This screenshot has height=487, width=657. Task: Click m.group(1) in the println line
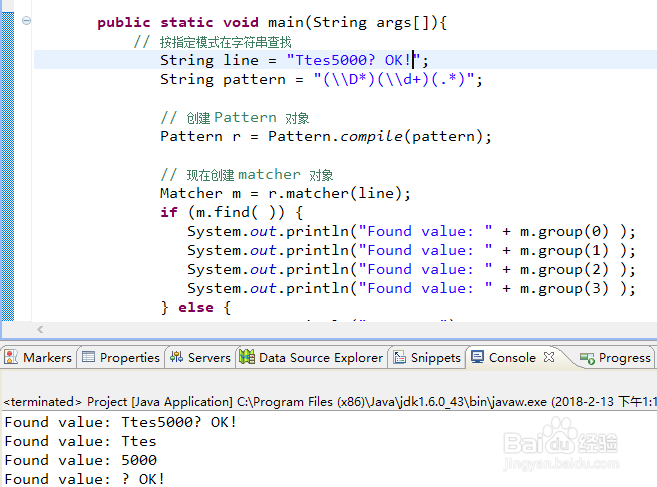(x=564, y=251)
